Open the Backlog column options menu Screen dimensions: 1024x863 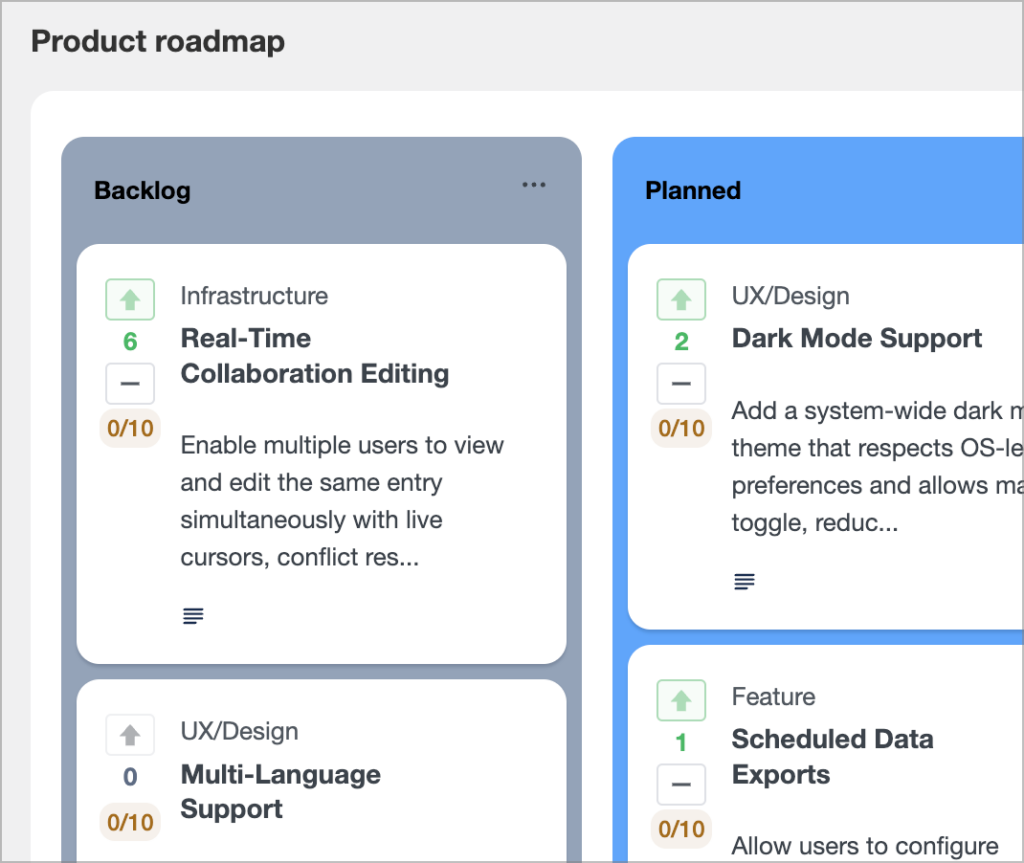click(x=533, y=185)
